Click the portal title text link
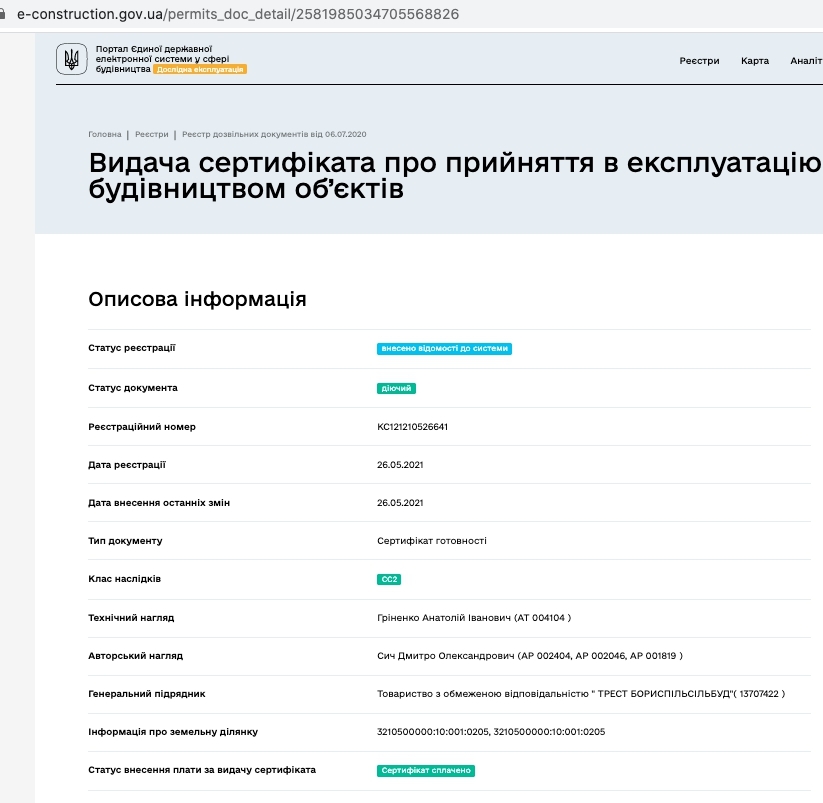This screenshot has width=823, height=803. point(162,59)
